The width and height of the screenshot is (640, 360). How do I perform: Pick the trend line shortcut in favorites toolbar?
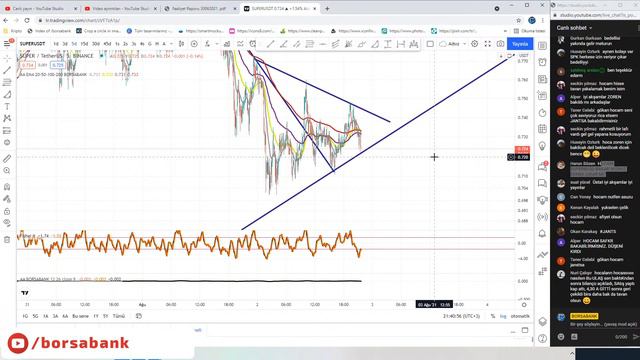click(270, 44)
